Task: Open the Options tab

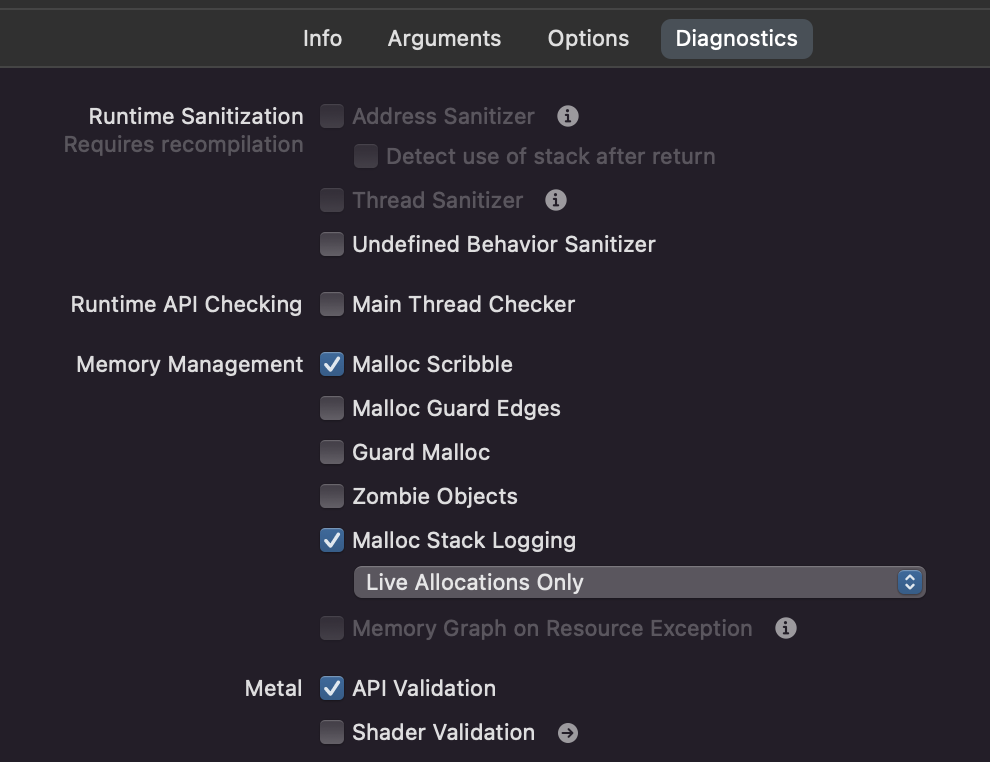Action: 588,39
